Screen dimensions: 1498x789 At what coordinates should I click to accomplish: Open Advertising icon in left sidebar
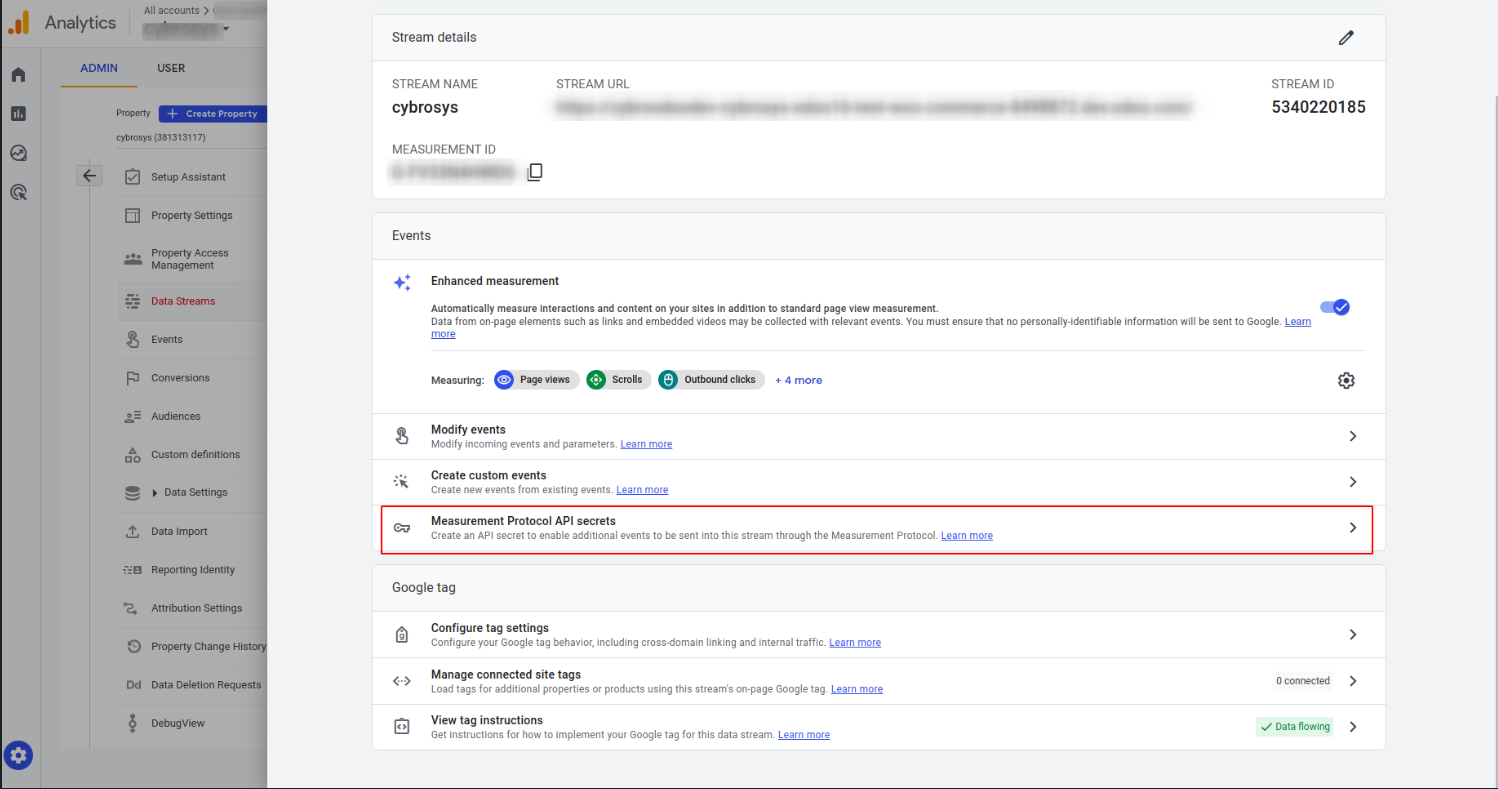point(18,192)
